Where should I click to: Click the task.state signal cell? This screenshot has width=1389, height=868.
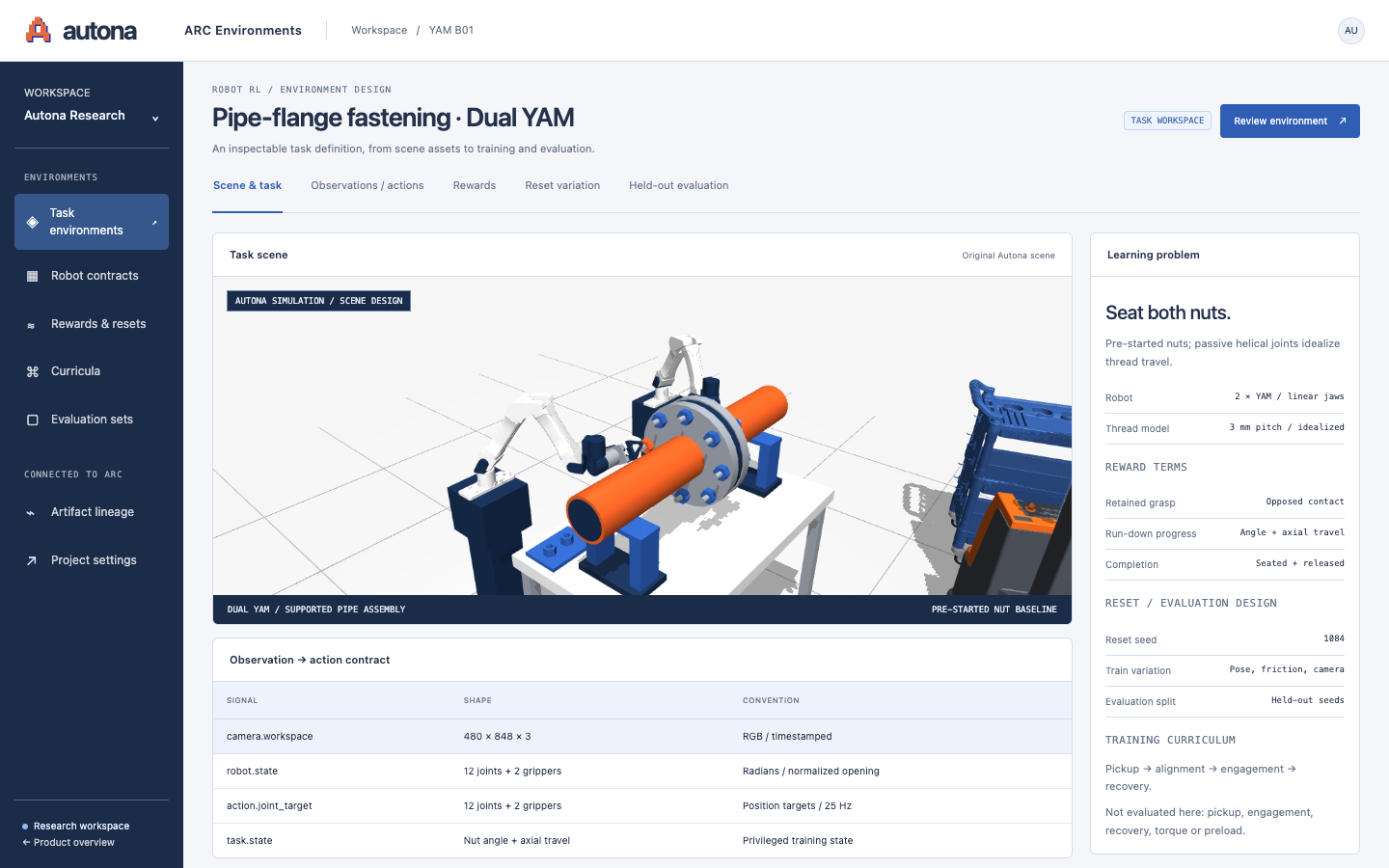pos(249,841)
